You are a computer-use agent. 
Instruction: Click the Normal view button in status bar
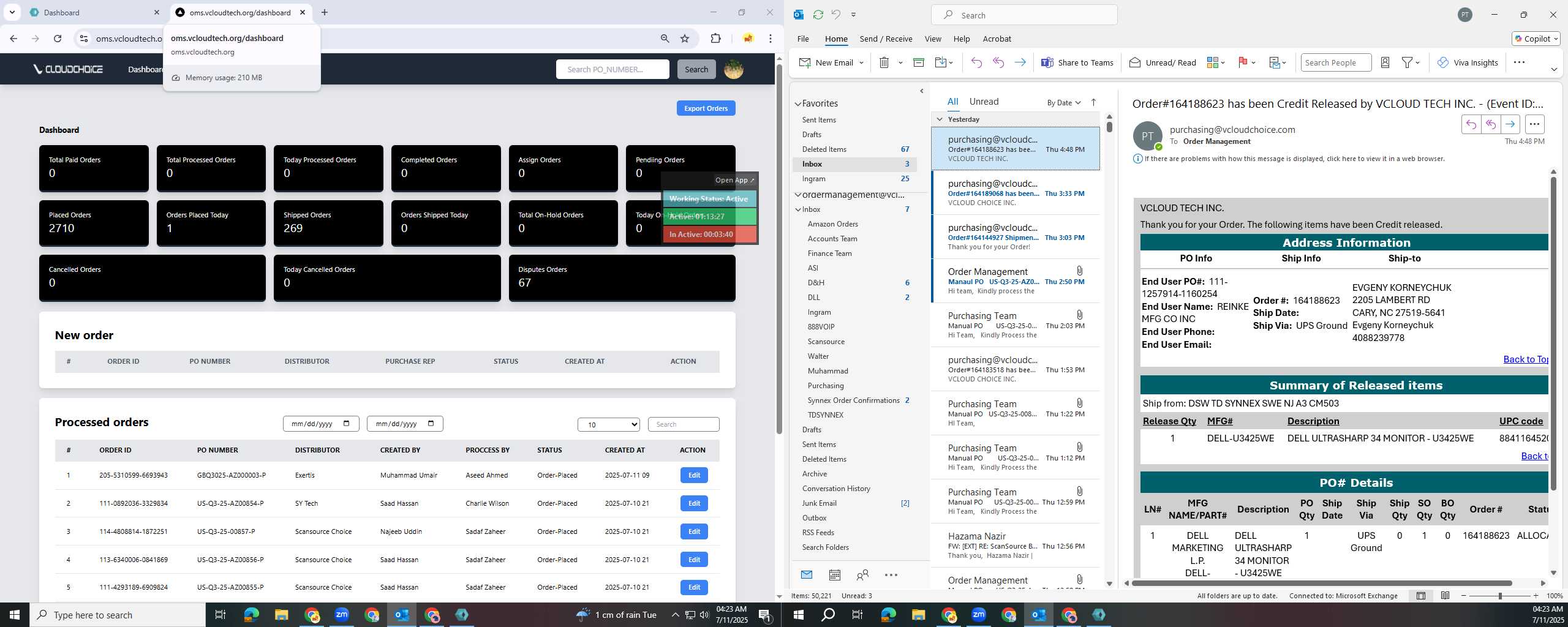[x=1421, y=596]
